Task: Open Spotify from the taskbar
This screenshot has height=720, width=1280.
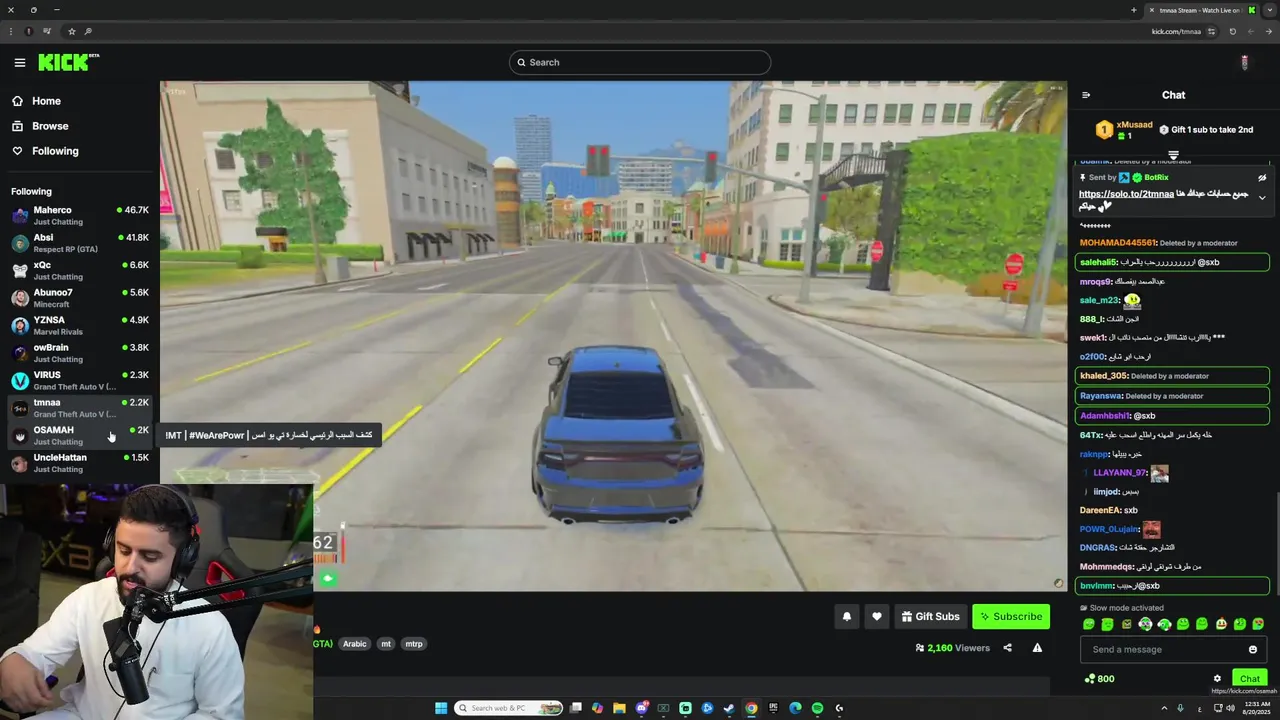Action: [x=817, y=708]
